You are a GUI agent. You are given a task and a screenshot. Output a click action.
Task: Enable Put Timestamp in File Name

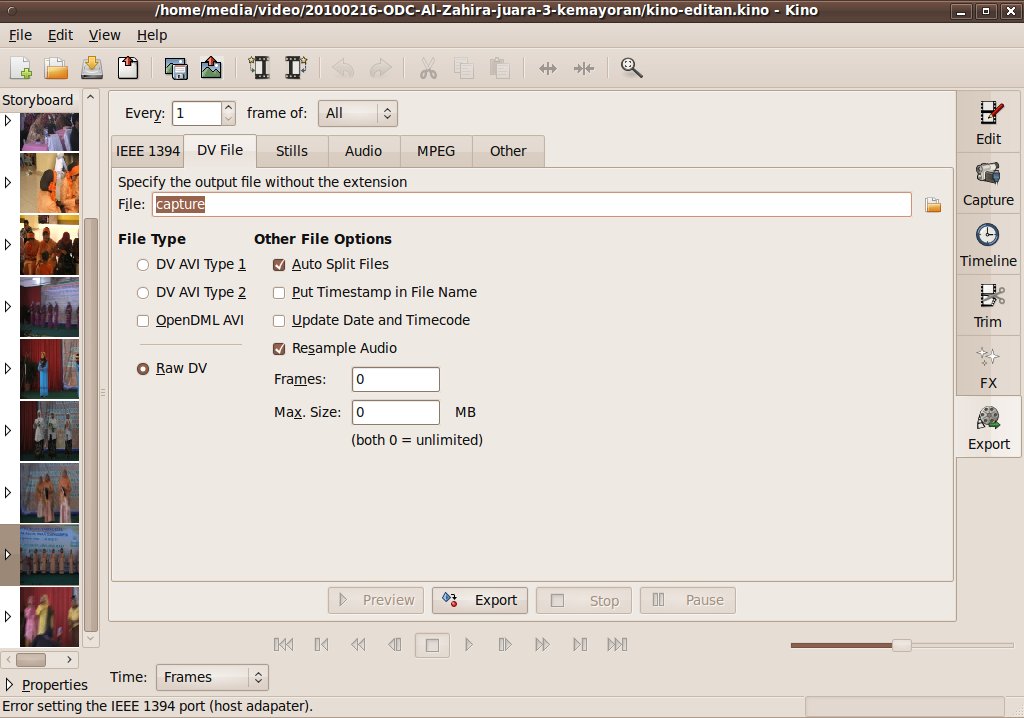(x=280, y=293)
